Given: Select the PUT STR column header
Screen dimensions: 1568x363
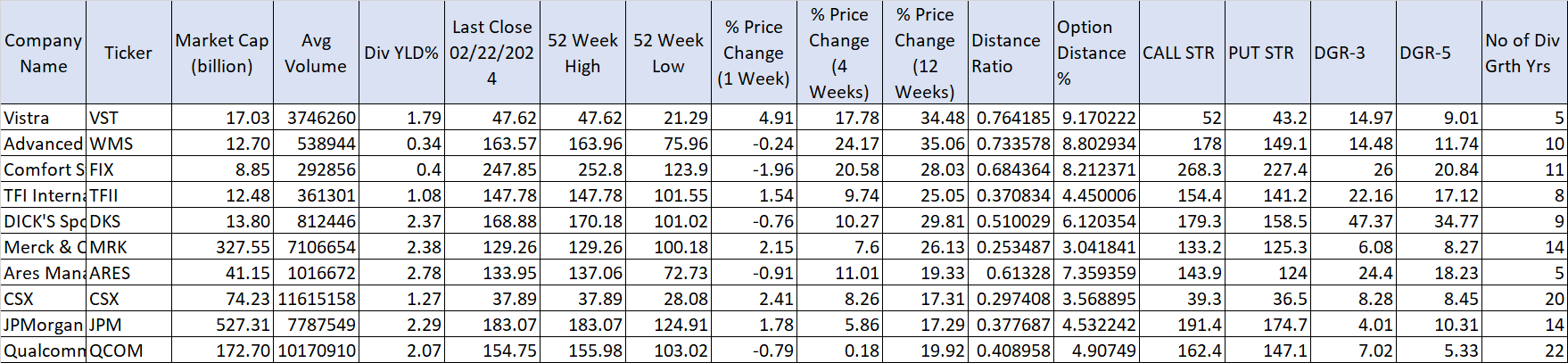Looking at the screenshot, I should coord(1267,53).
